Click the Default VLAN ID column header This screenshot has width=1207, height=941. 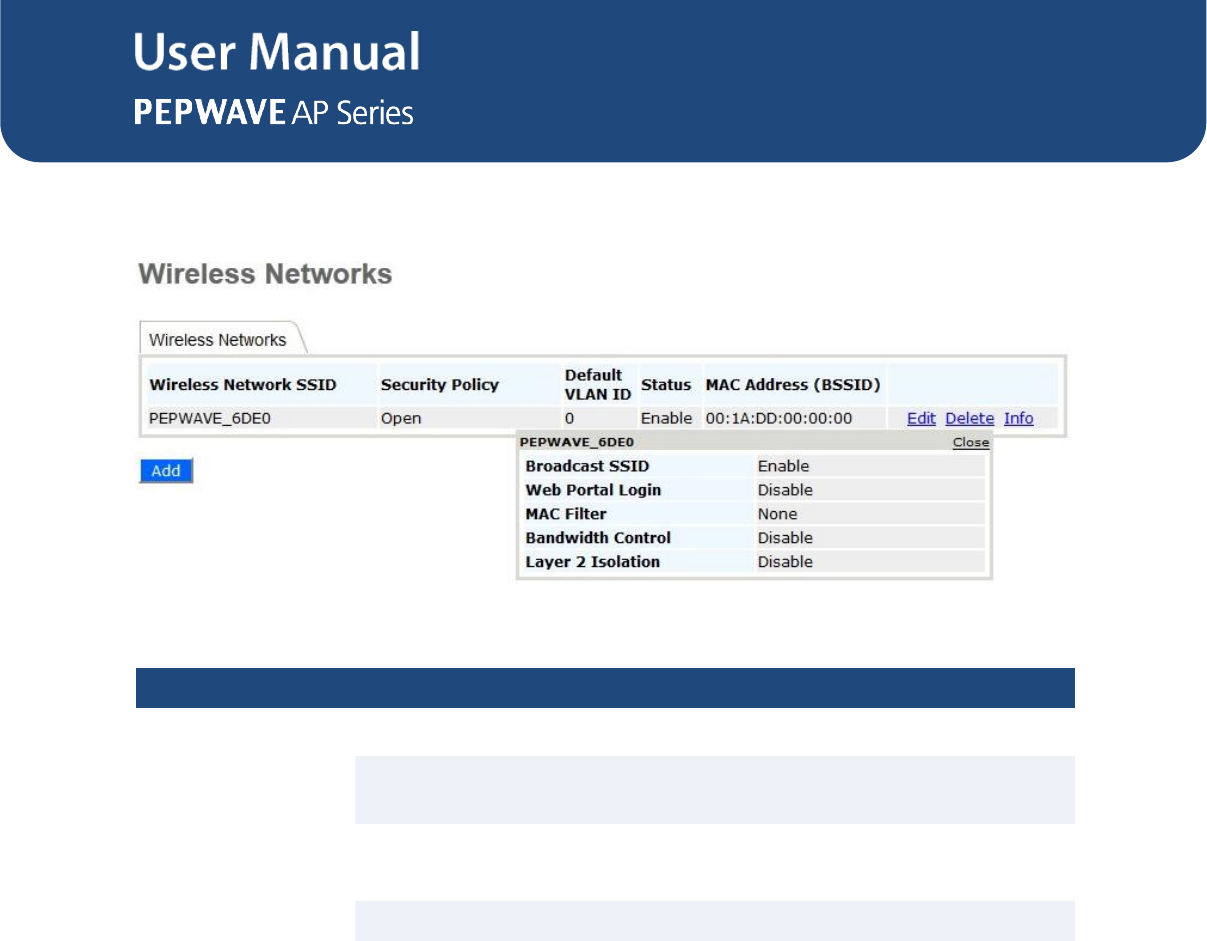coord(598,384)
